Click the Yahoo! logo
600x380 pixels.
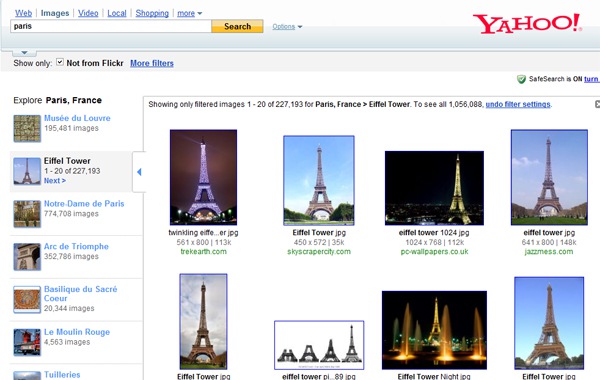pos(527,24)
